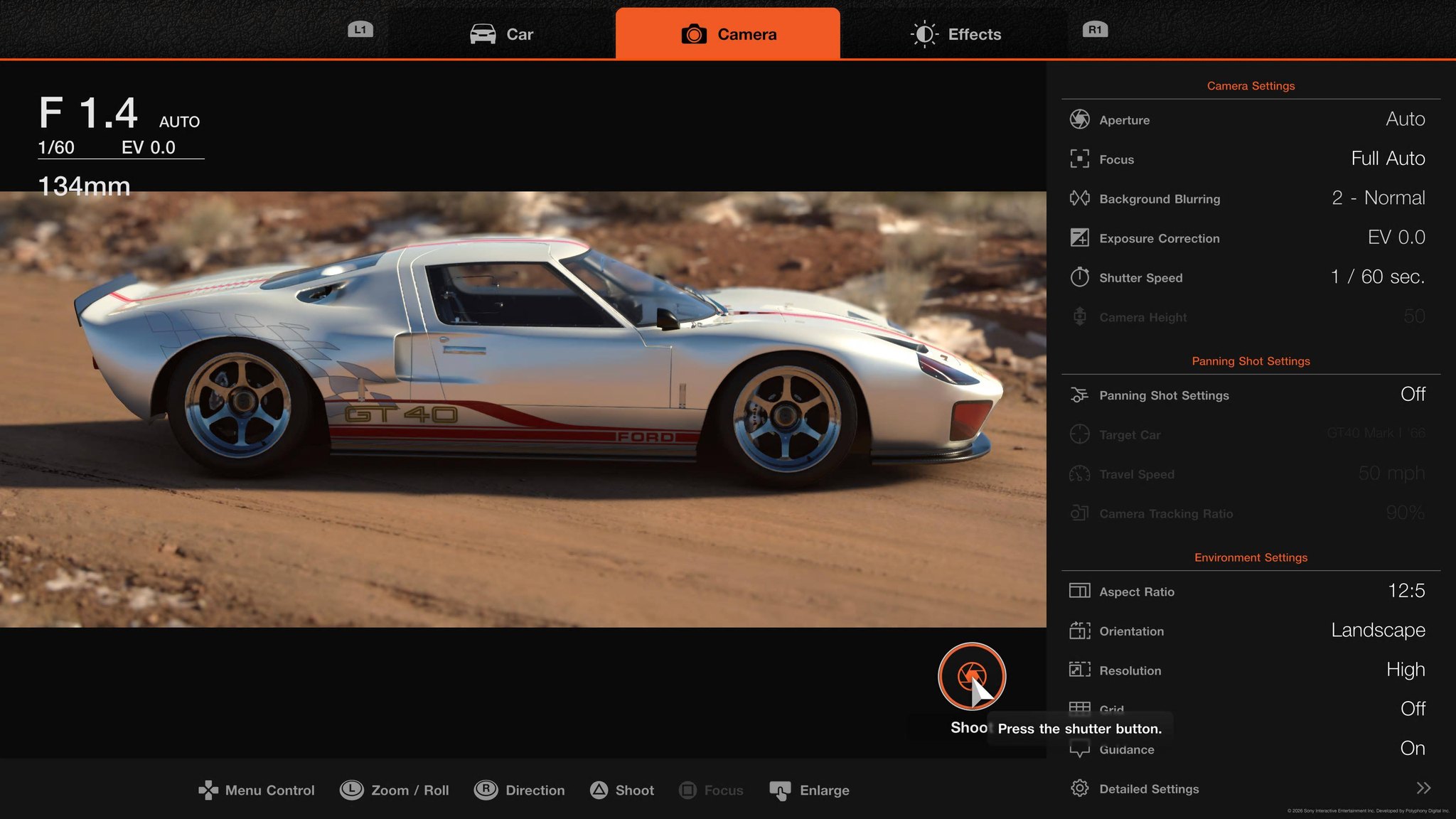
Task: Click the R1 shoulder button icon
Action: (1095, 29)
